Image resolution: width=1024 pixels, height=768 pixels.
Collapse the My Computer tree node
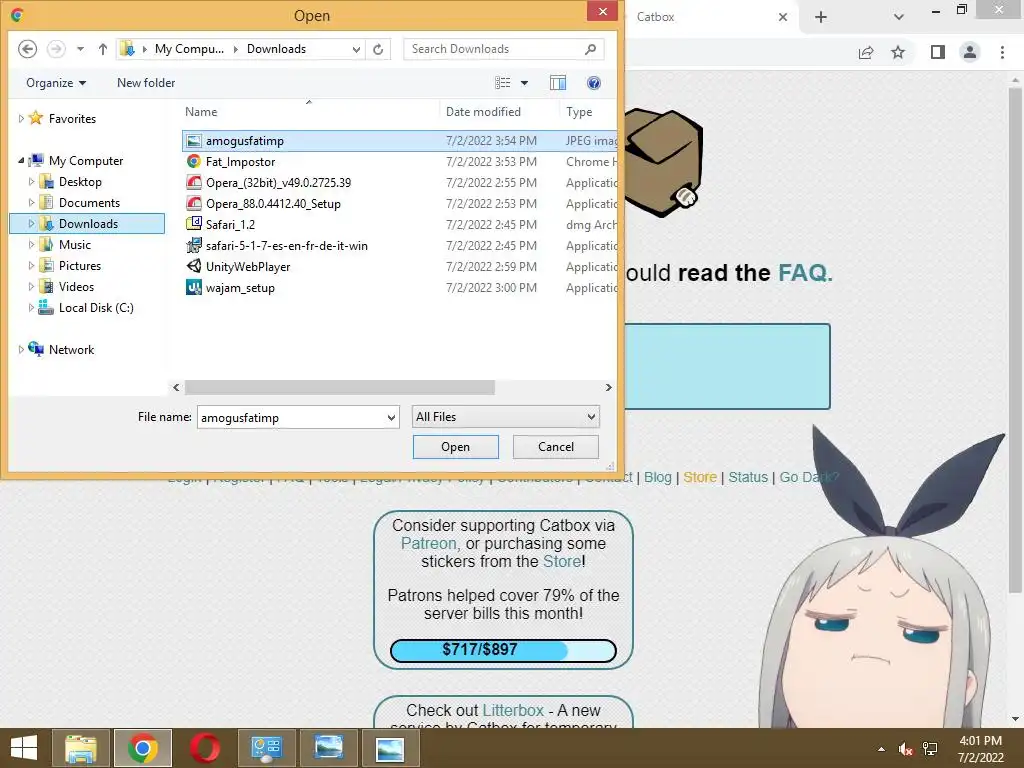(21, 161)
